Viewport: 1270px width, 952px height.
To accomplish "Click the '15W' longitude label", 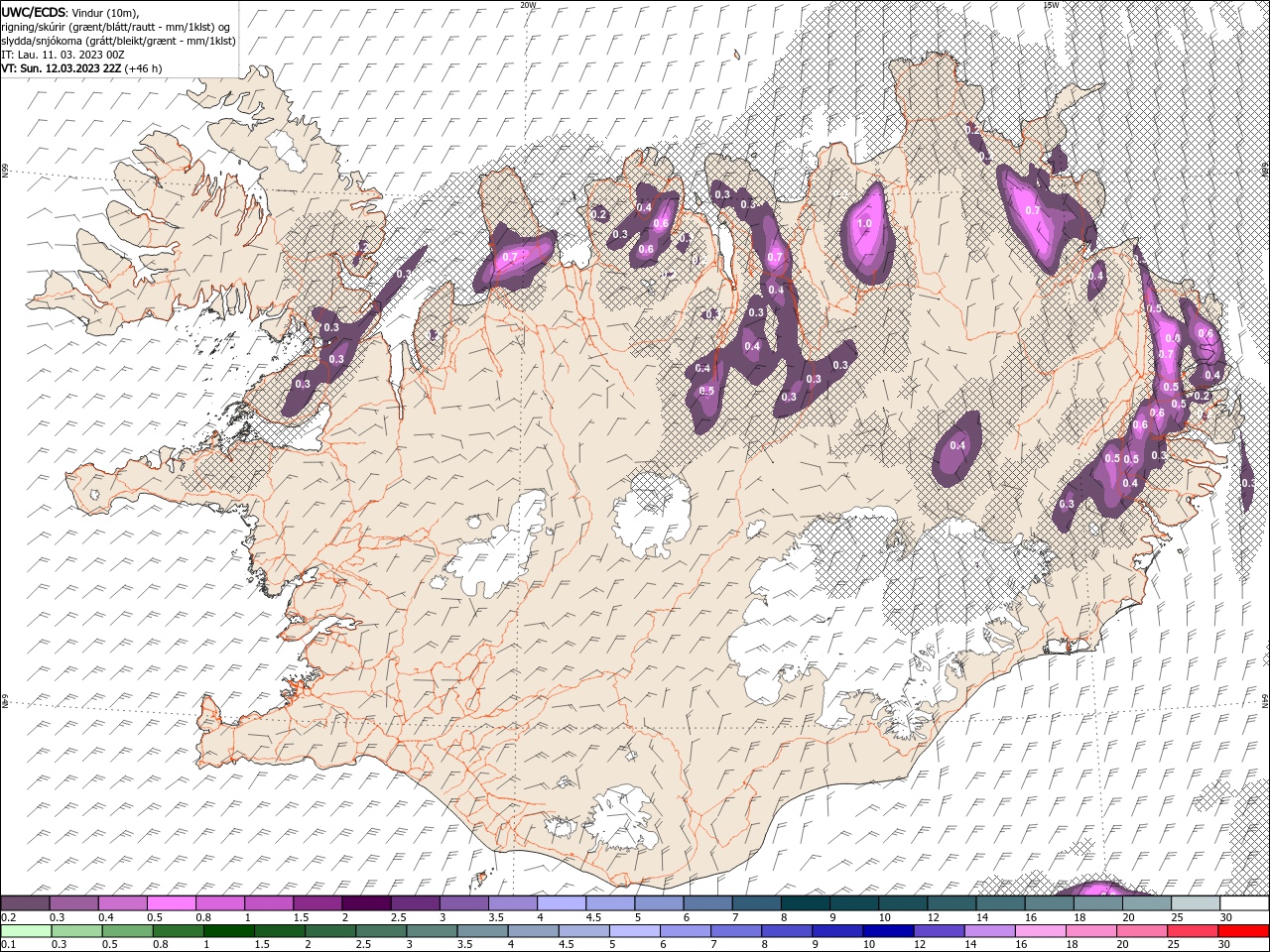I will (1051, 5).
